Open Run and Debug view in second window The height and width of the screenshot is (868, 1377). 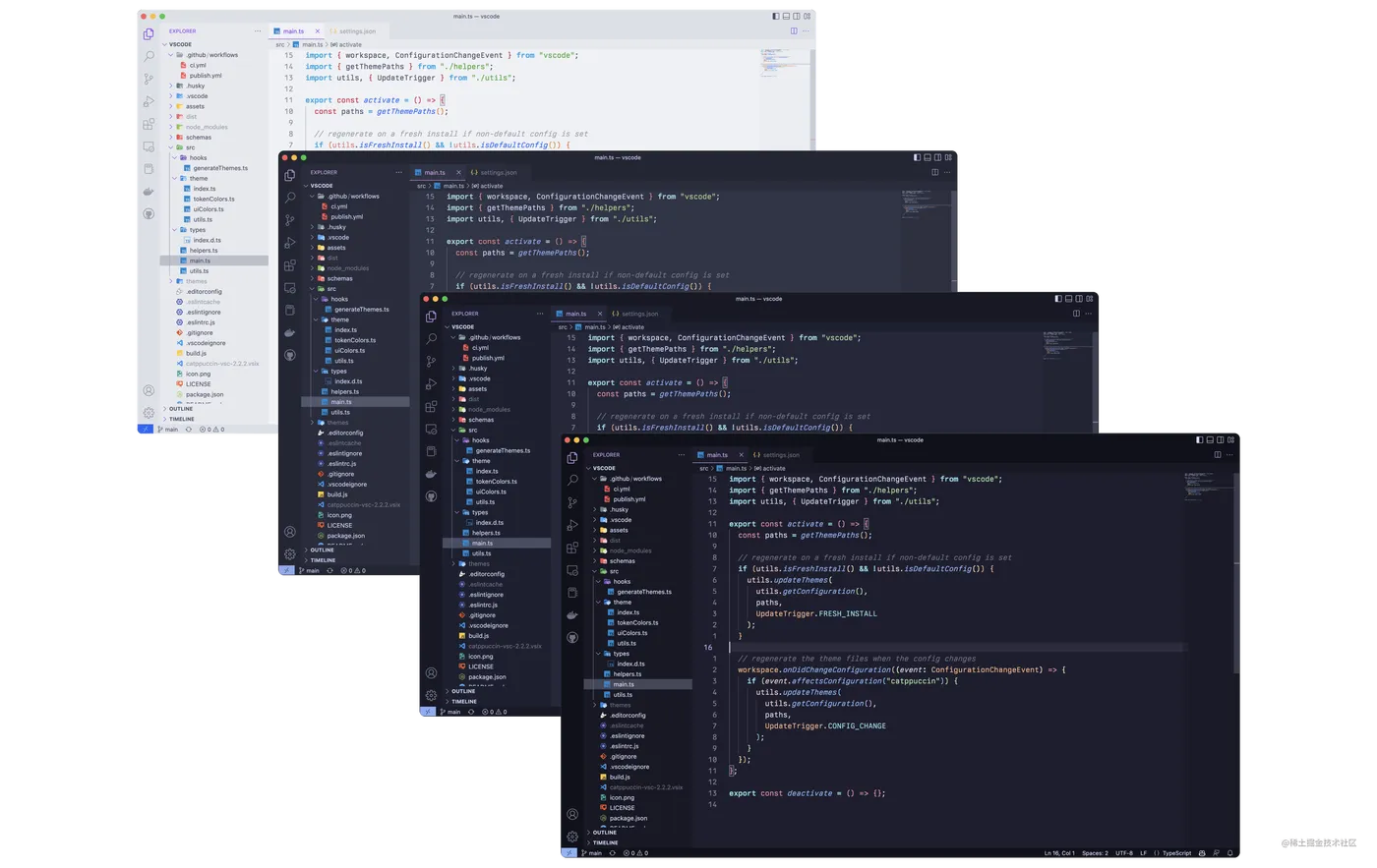point(290,243)
